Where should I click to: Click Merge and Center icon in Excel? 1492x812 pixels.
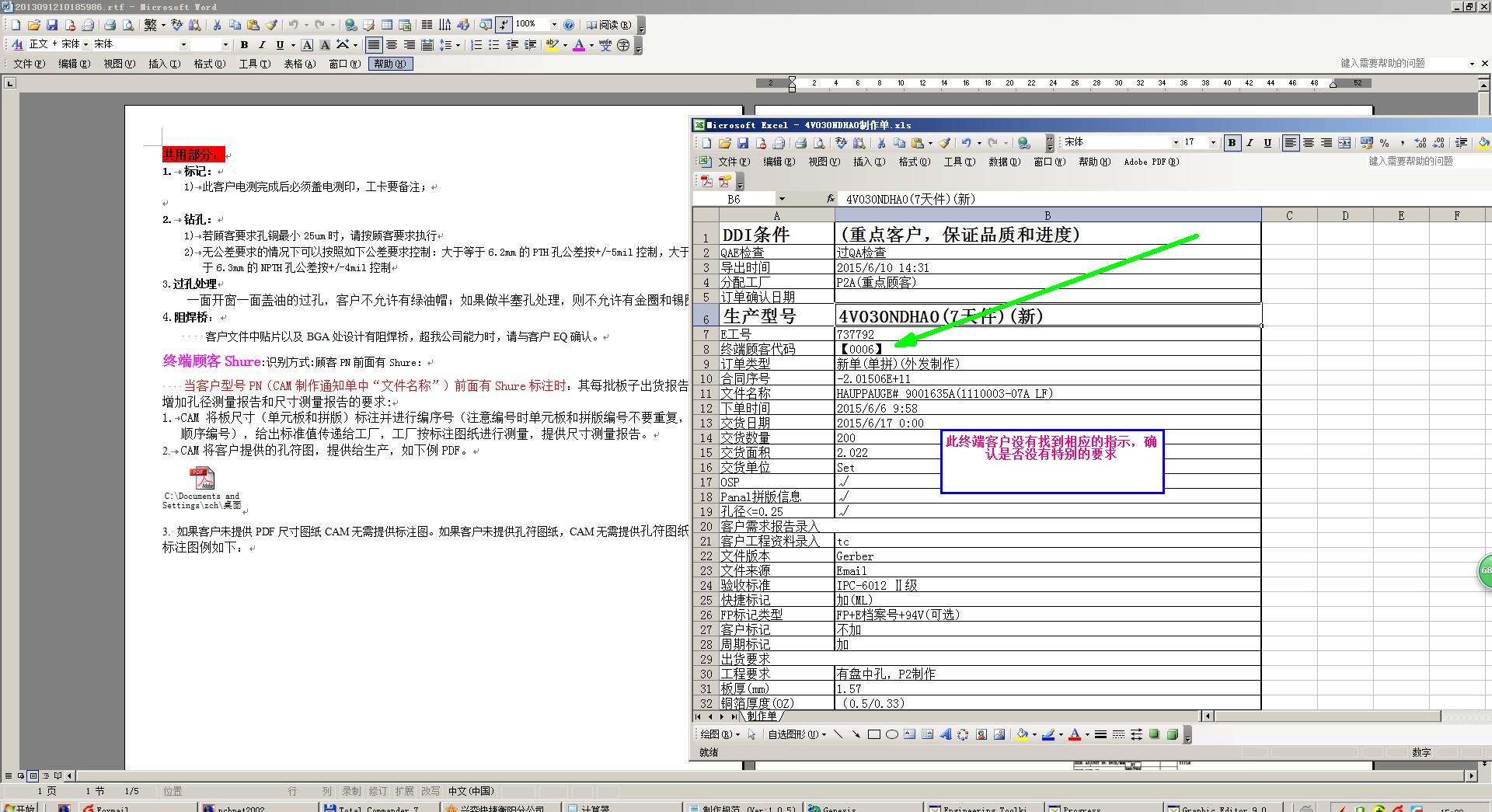click(1344, 143)
